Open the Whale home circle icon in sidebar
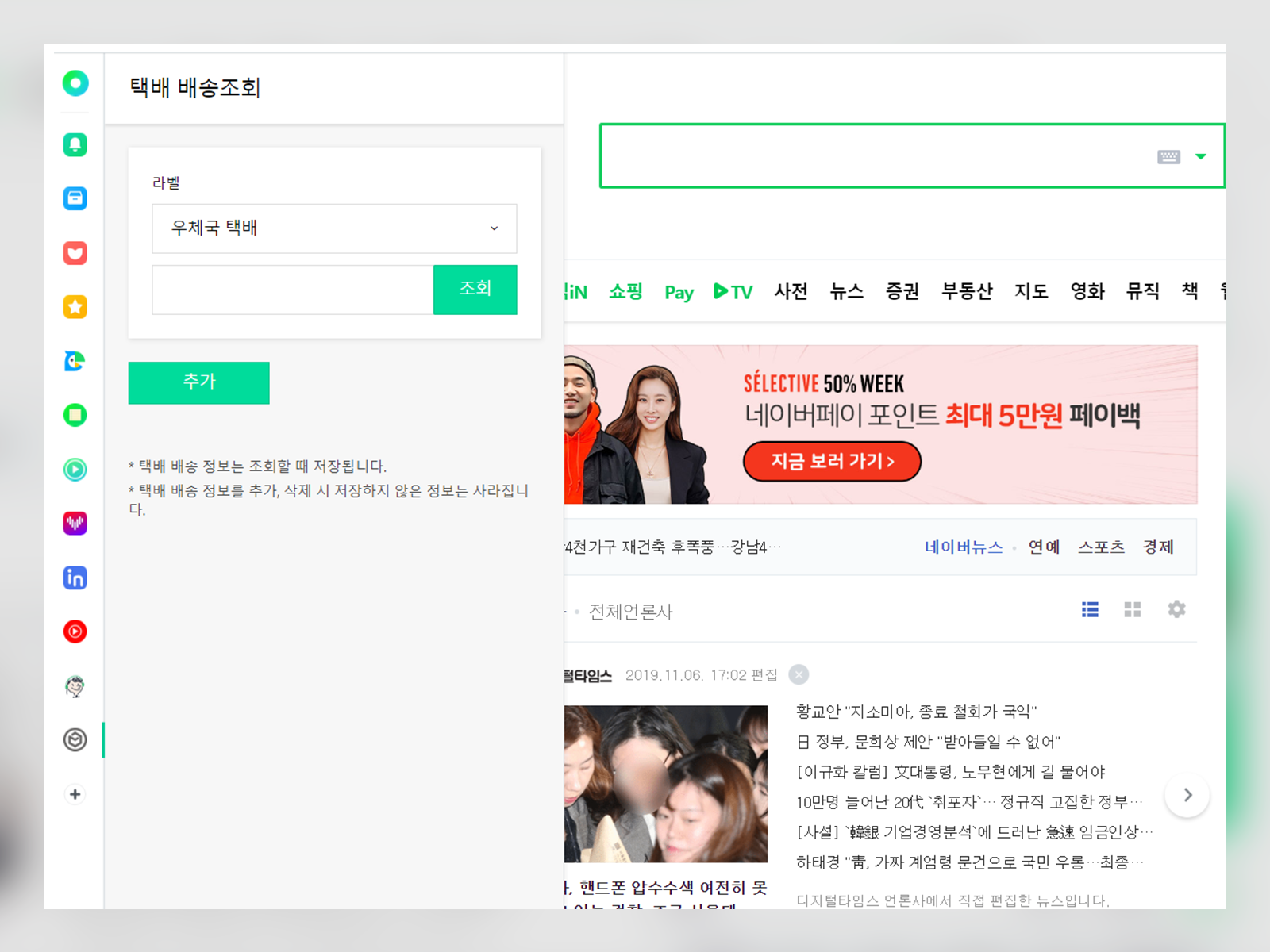This screenshot has height=952, width=1270. [75, 83]
